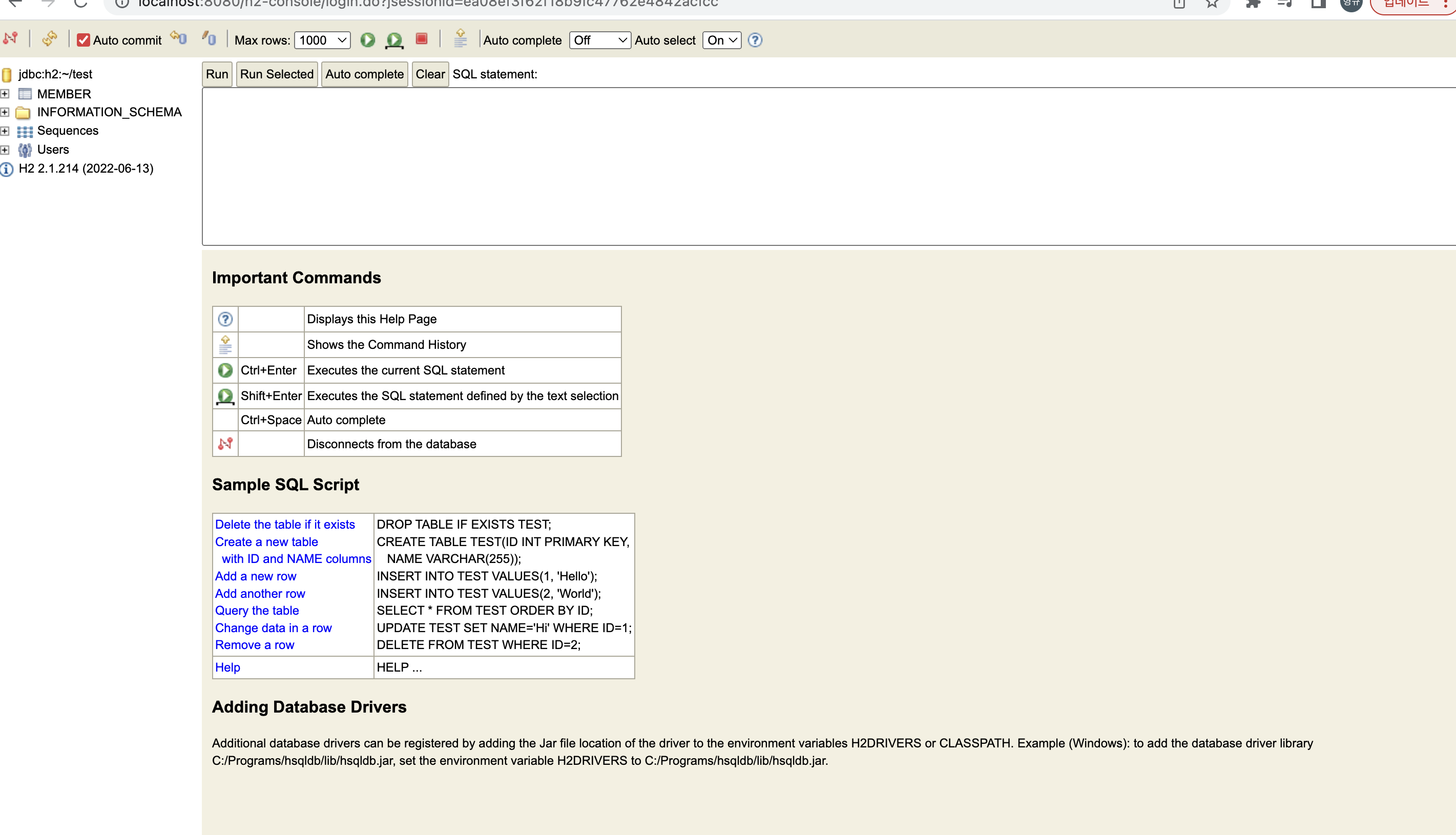The width and height of the screenshot is (1456, 835).
Task: Click the Refresh icon in the toolbar
Action: pyautogui.click(x=49, y=39)
